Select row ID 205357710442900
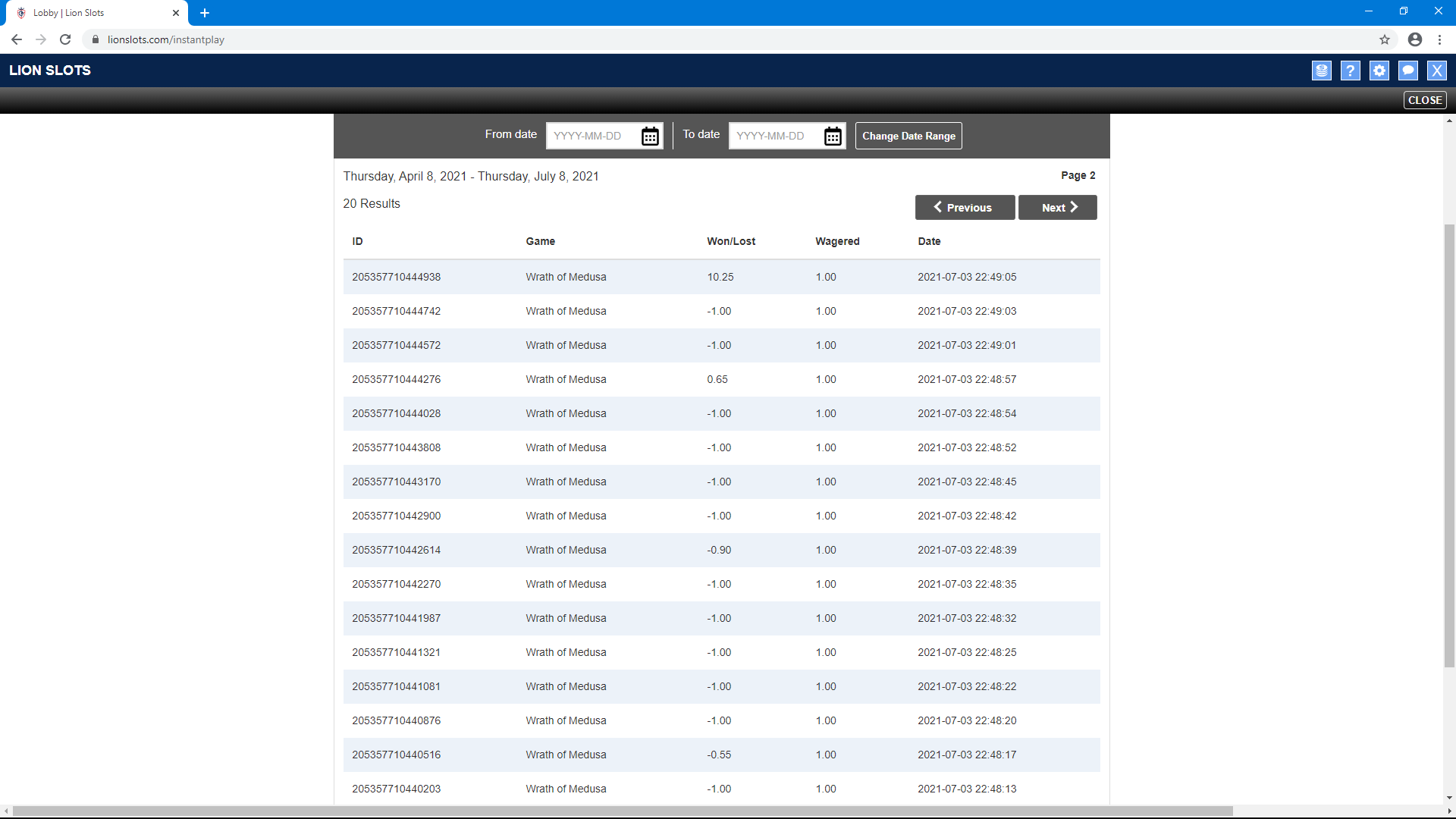 (721, 516)
